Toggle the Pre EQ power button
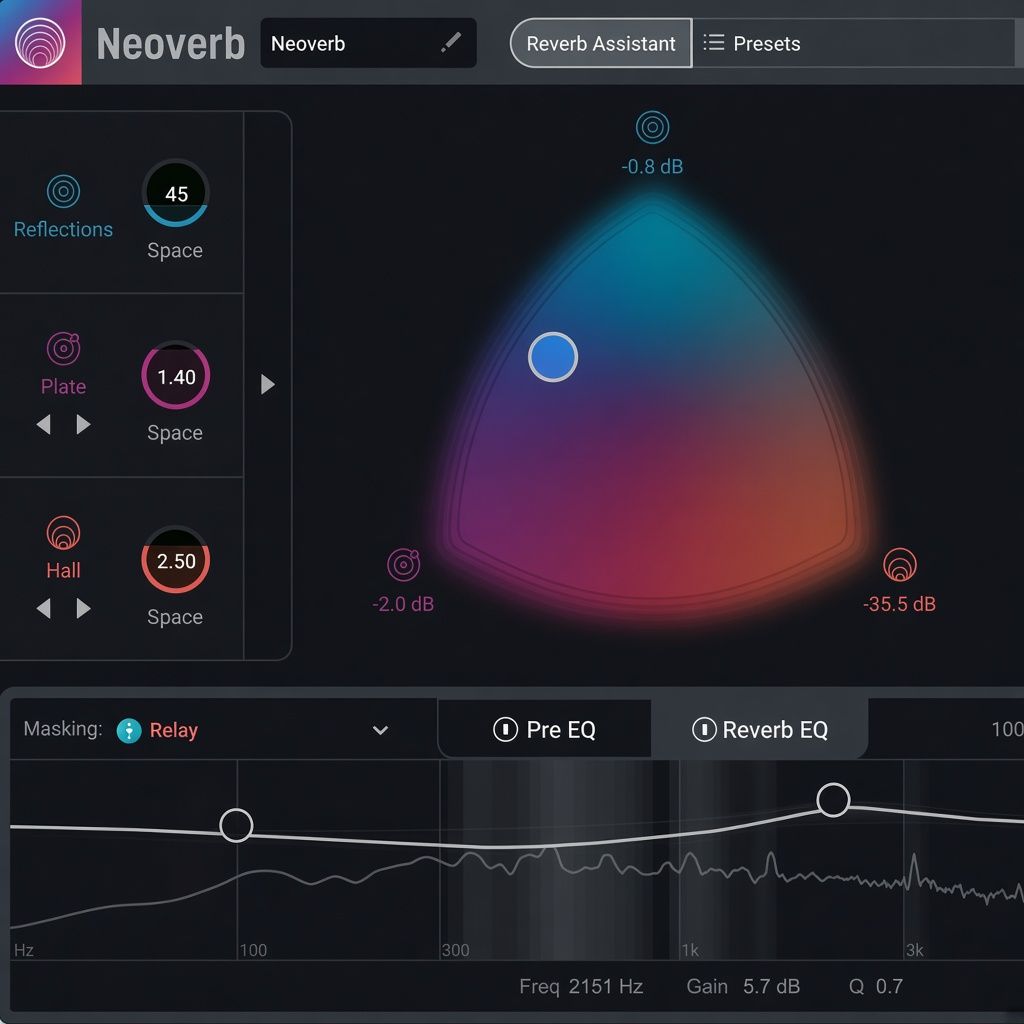 (505, 729)
